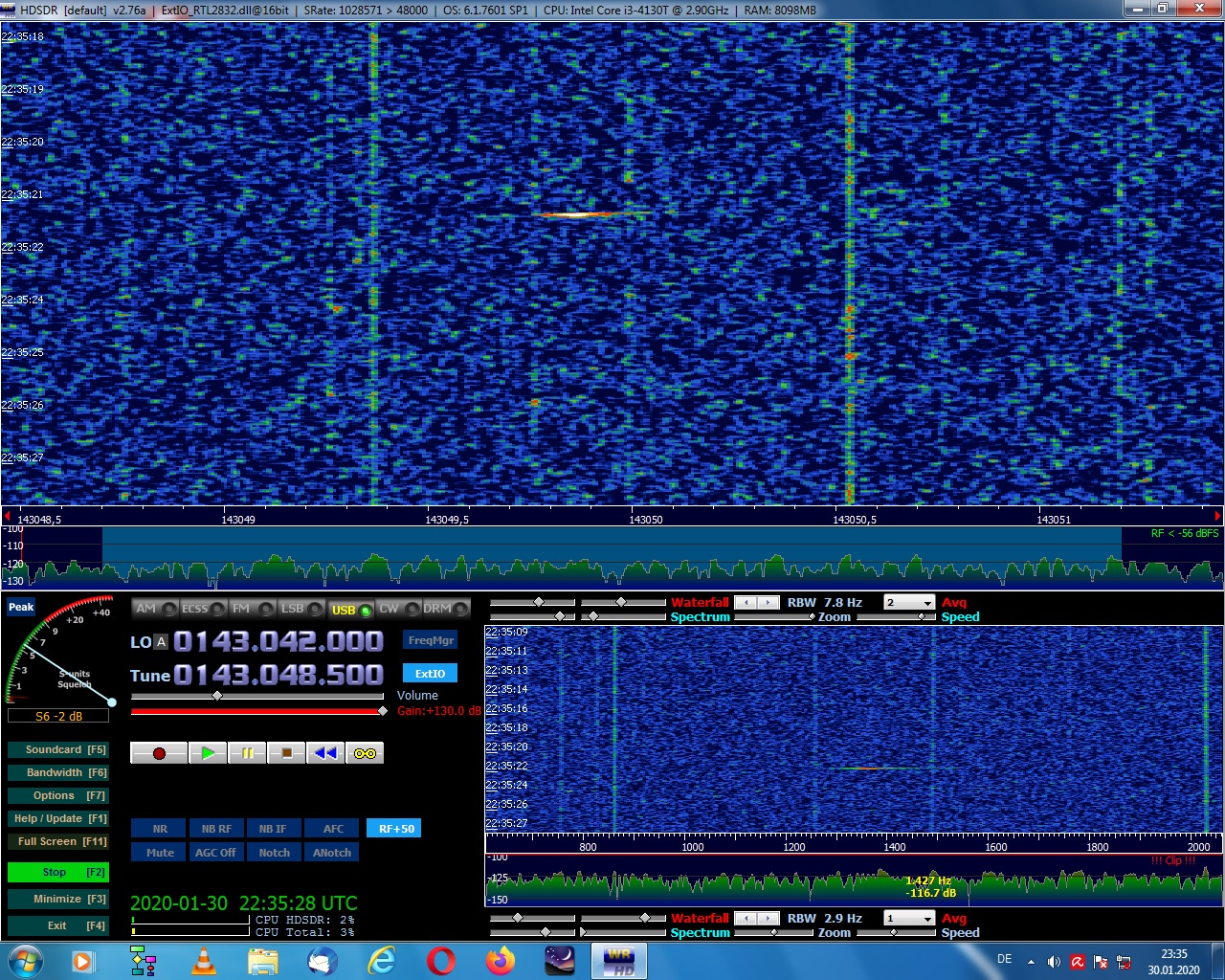Enable AFC automatic frequency control
The image size is (1225, 980).
tap(333, 829)
